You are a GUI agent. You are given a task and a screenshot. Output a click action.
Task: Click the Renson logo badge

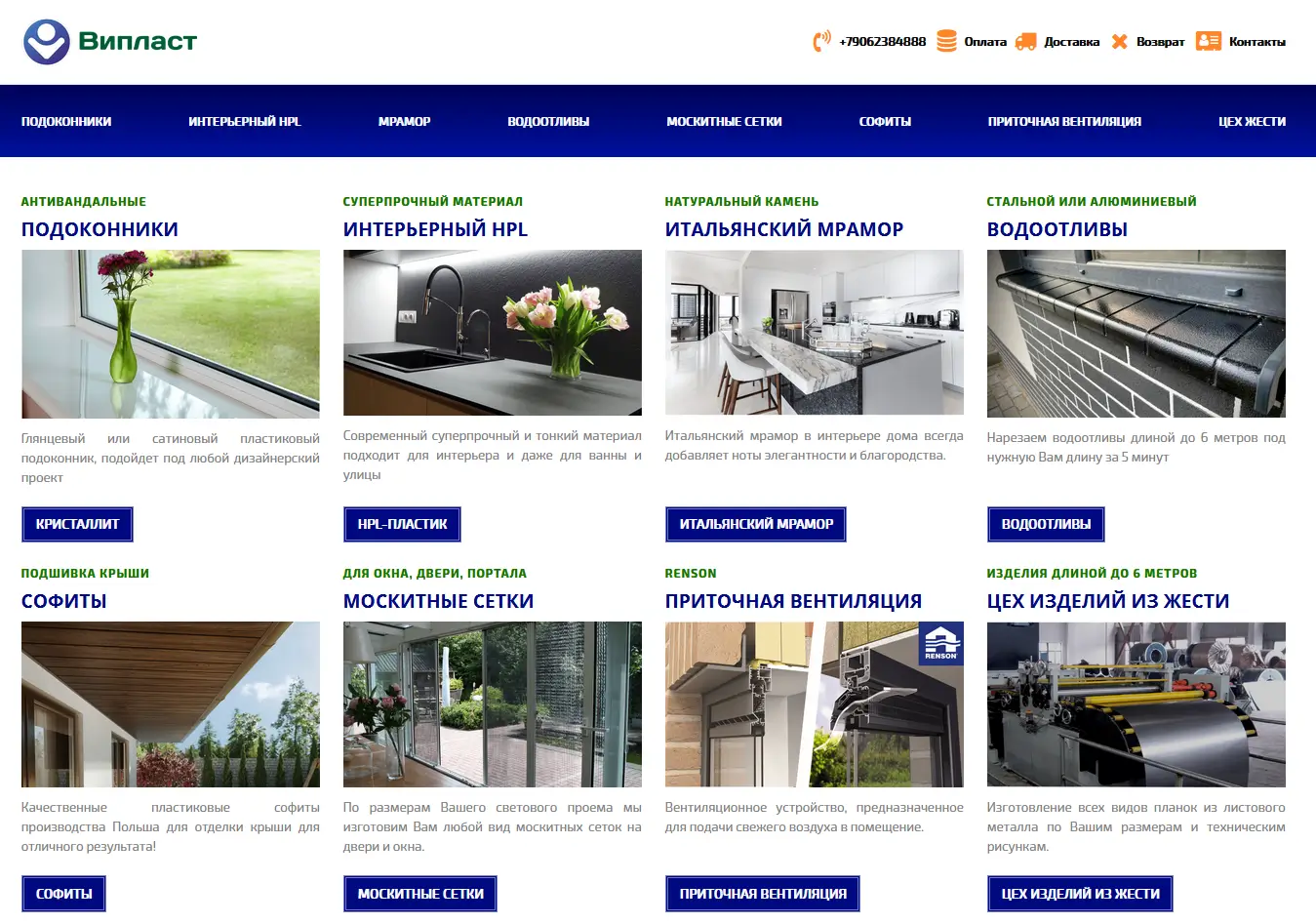941,644
